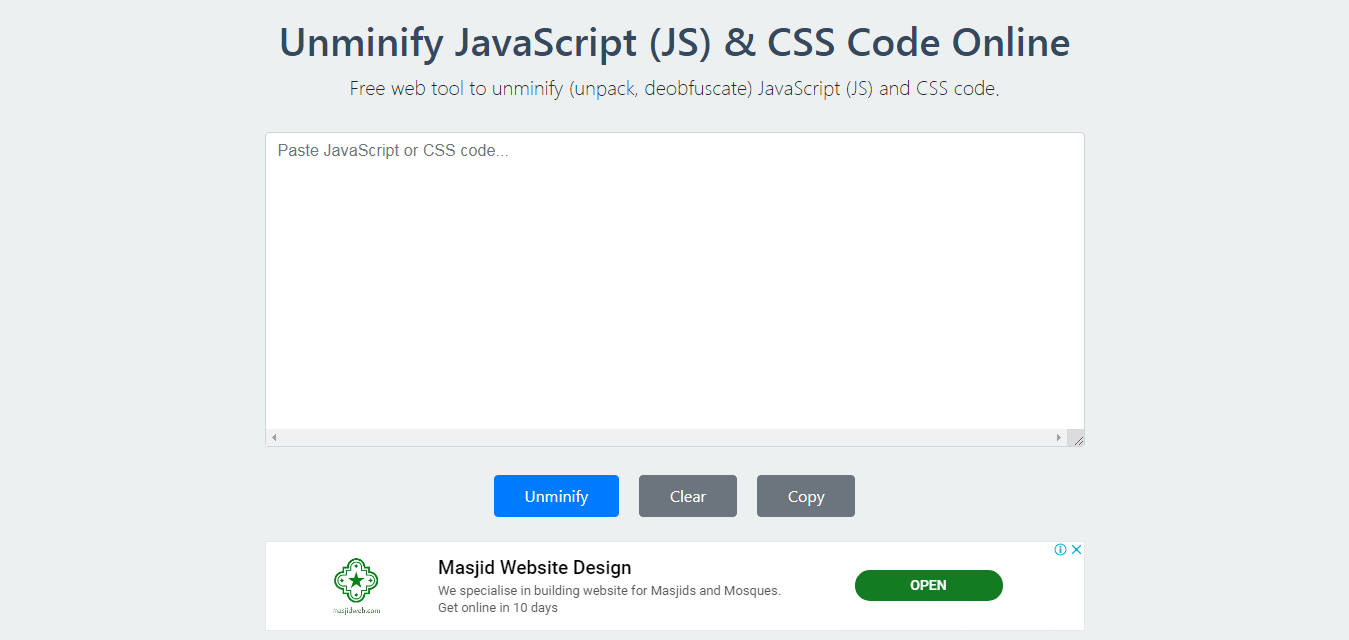Image resolution: width=1349 pixels, height=640 pixels.
Task: Click the green star emblem in the ad
Action: pos(355,580)
